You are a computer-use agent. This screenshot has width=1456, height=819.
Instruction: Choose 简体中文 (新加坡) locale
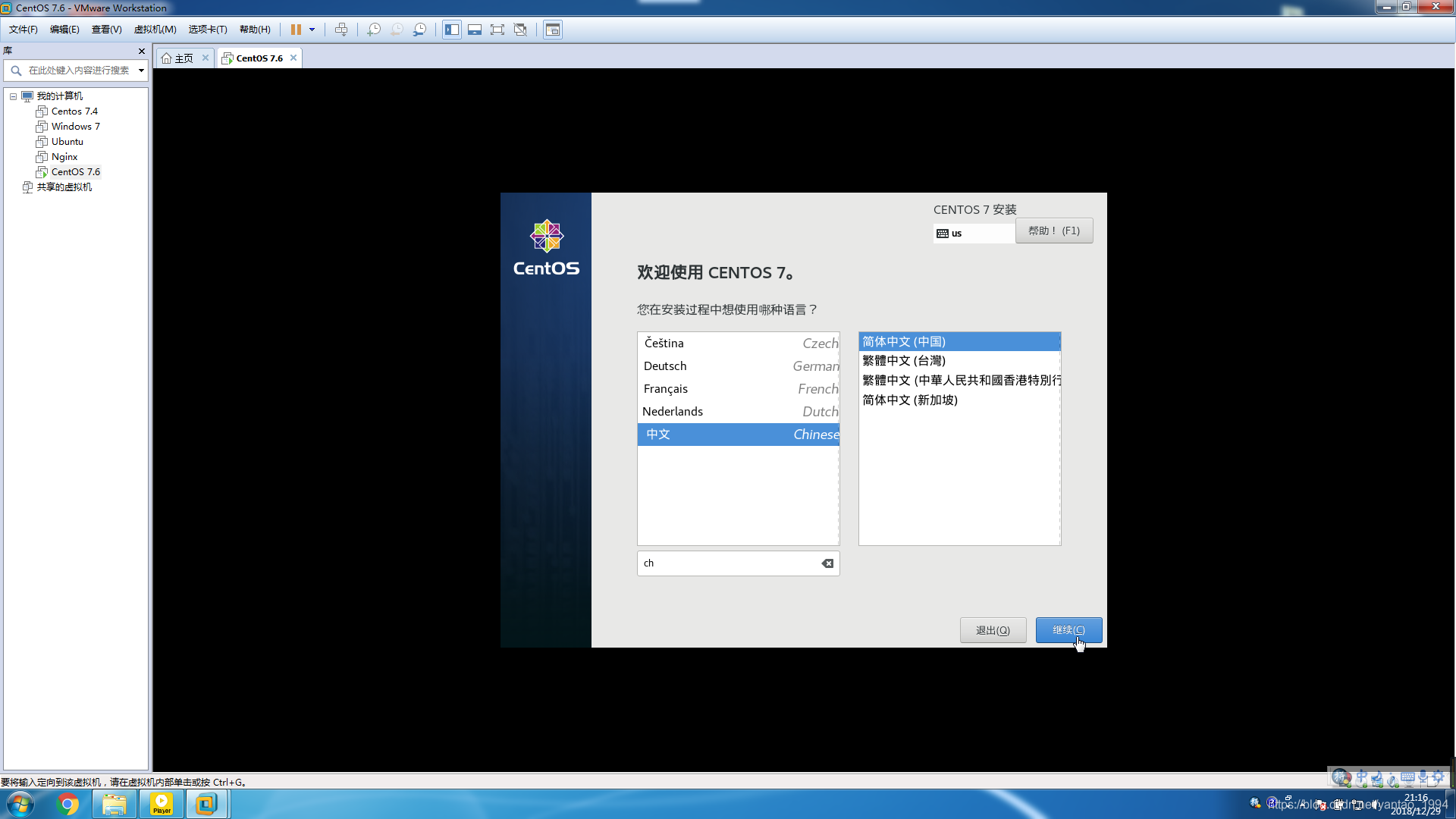tap(959, 400)
